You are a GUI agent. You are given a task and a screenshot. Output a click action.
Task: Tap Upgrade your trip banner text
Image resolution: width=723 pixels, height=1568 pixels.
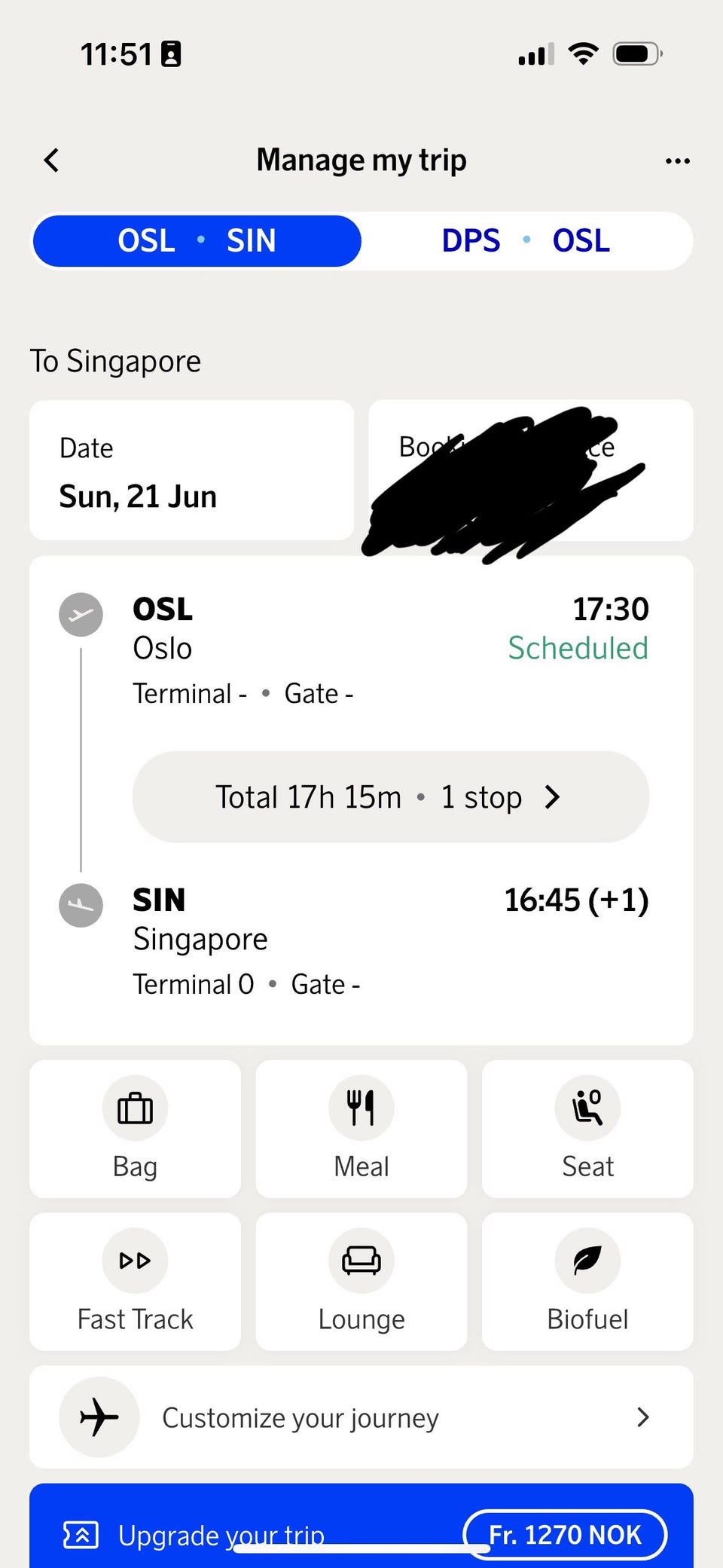click(221, 1535)
